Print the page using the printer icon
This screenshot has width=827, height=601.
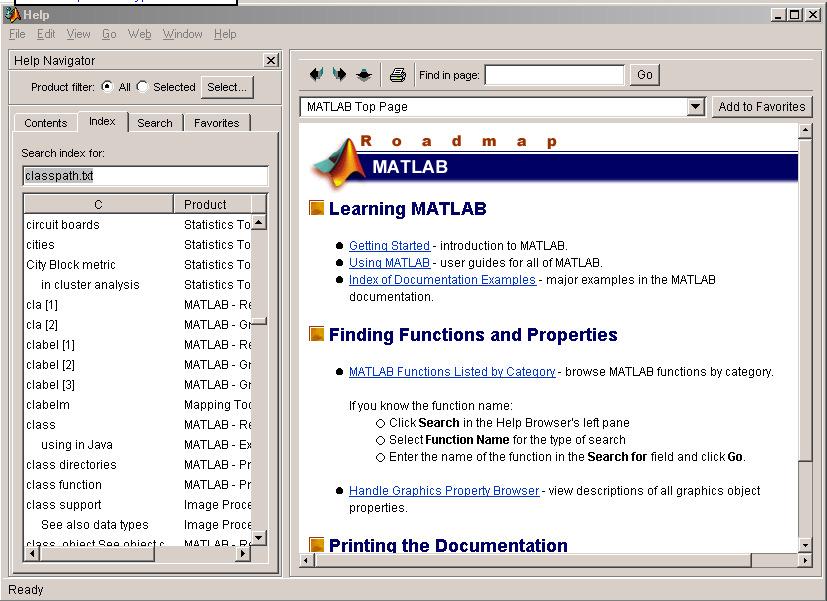click(x=398, y=75)
